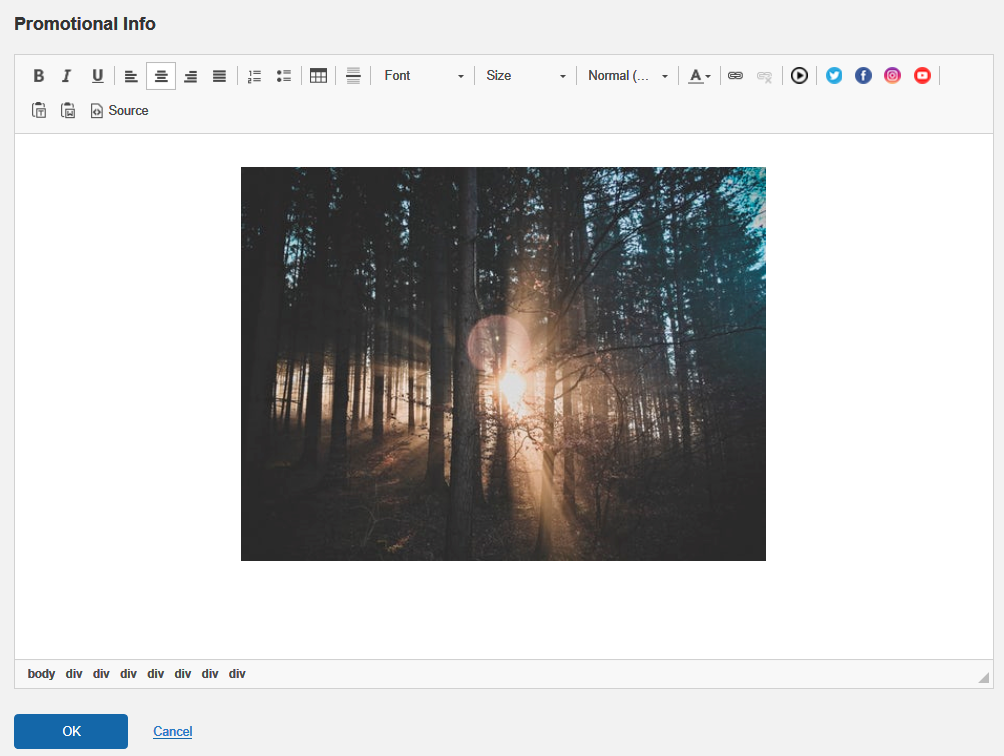Toggle italic text style
Screen dimensions: 1004x756
point(67,76)
